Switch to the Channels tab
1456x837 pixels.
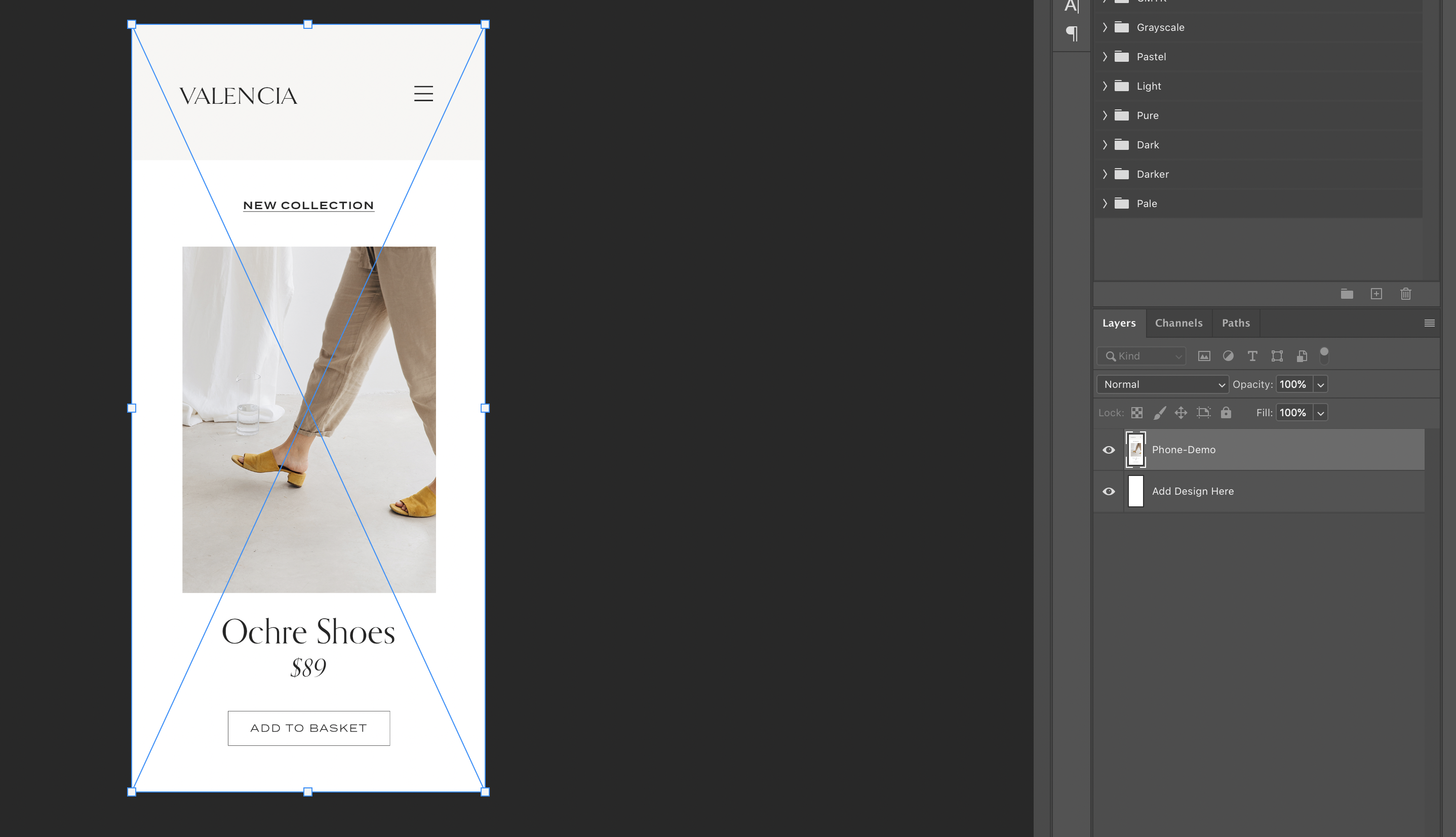(1178, 323)
